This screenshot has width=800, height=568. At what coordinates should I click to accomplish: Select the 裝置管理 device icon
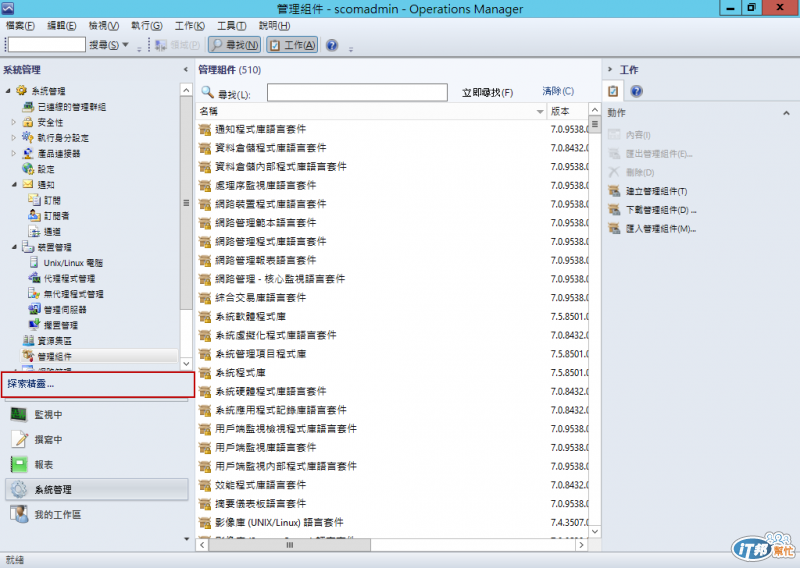tap(28, 247)
